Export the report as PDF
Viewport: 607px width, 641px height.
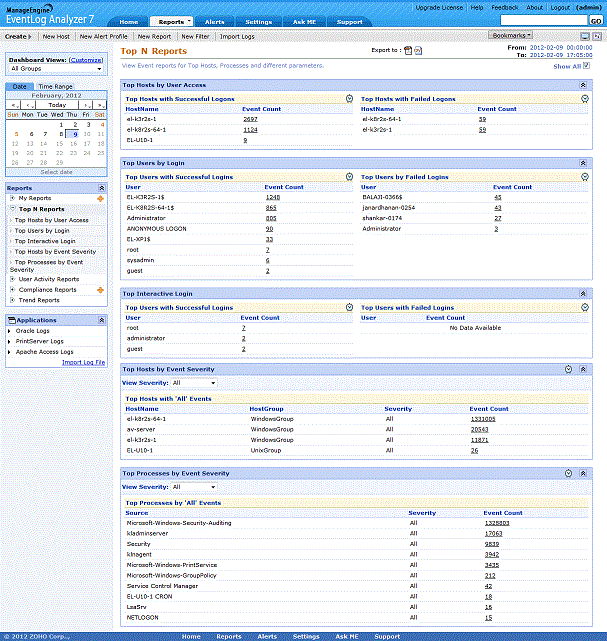408,50
